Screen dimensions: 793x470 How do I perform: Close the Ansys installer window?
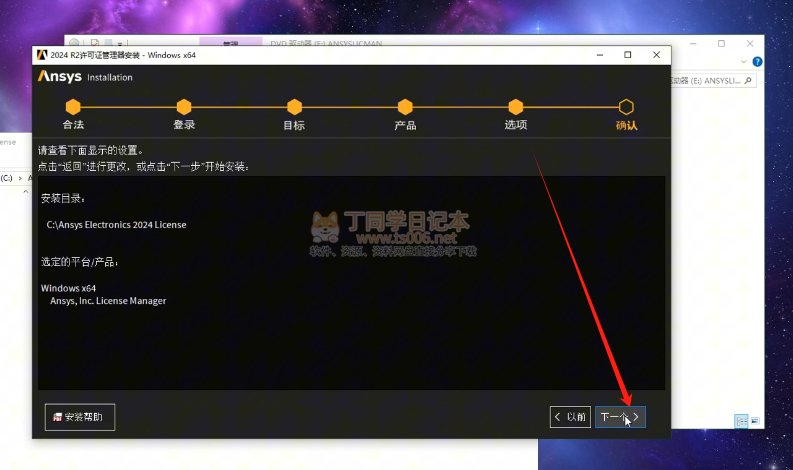click(656, 55)
